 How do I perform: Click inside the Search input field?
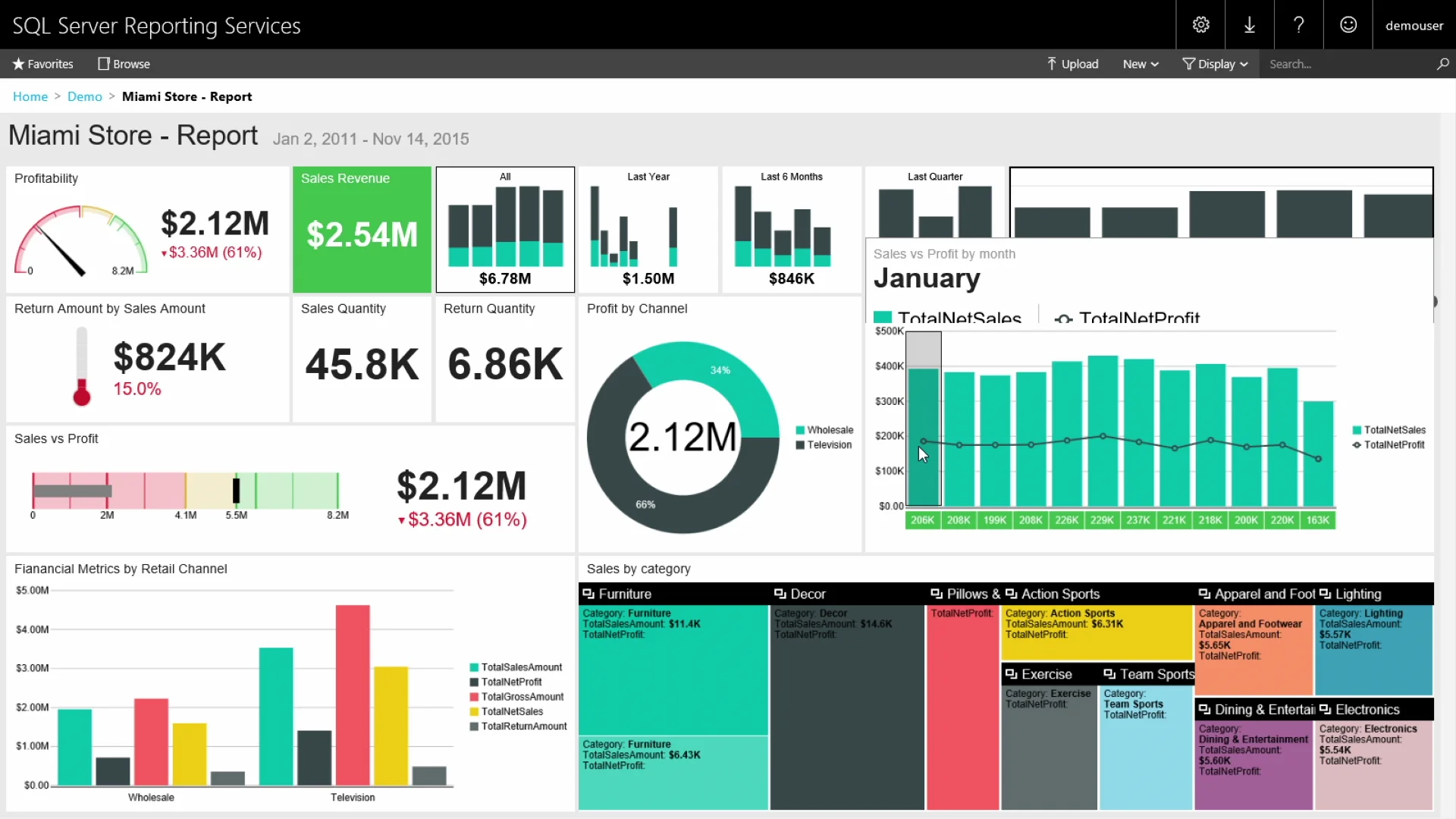(x=1350, y=64)
